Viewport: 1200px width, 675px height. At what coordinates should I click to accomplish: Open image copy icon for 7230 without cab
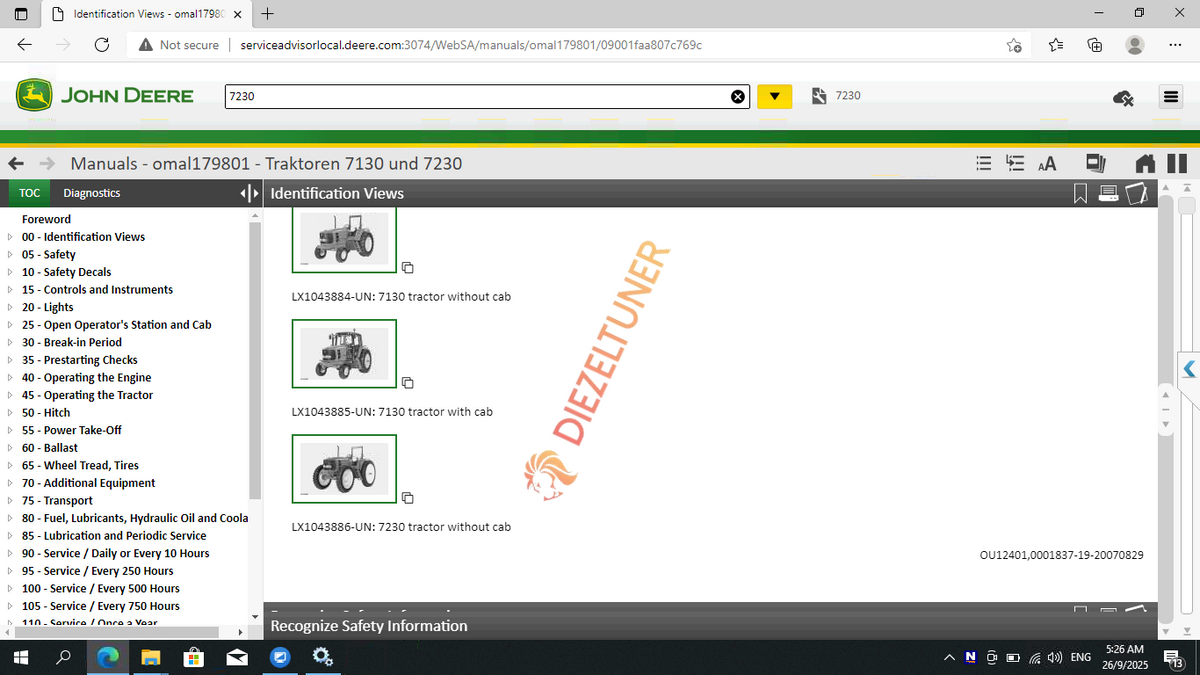tap(408, 498)
